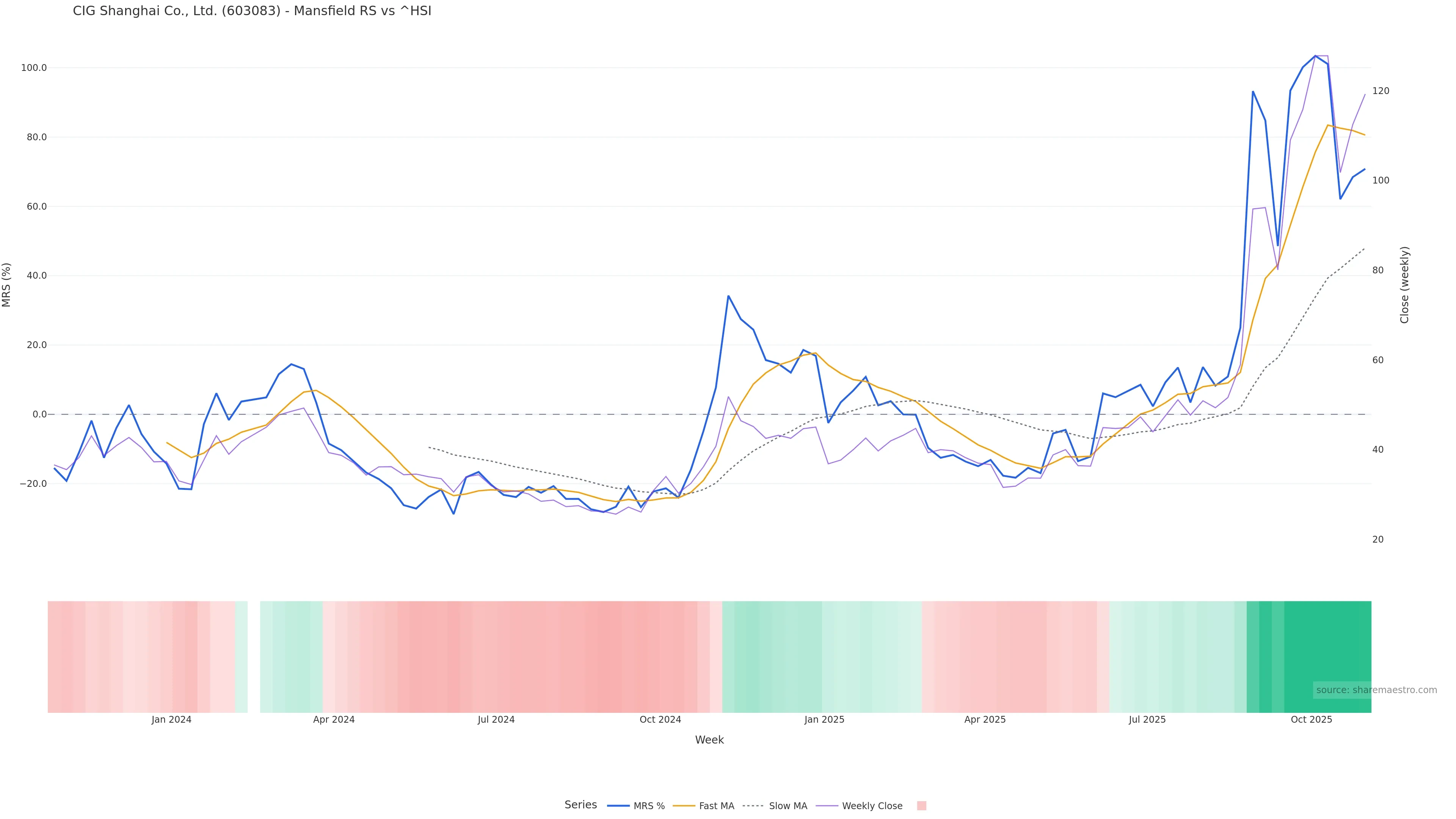
Task: Click the orange Fast MA legend line marker
Action: tap(684, 805)
